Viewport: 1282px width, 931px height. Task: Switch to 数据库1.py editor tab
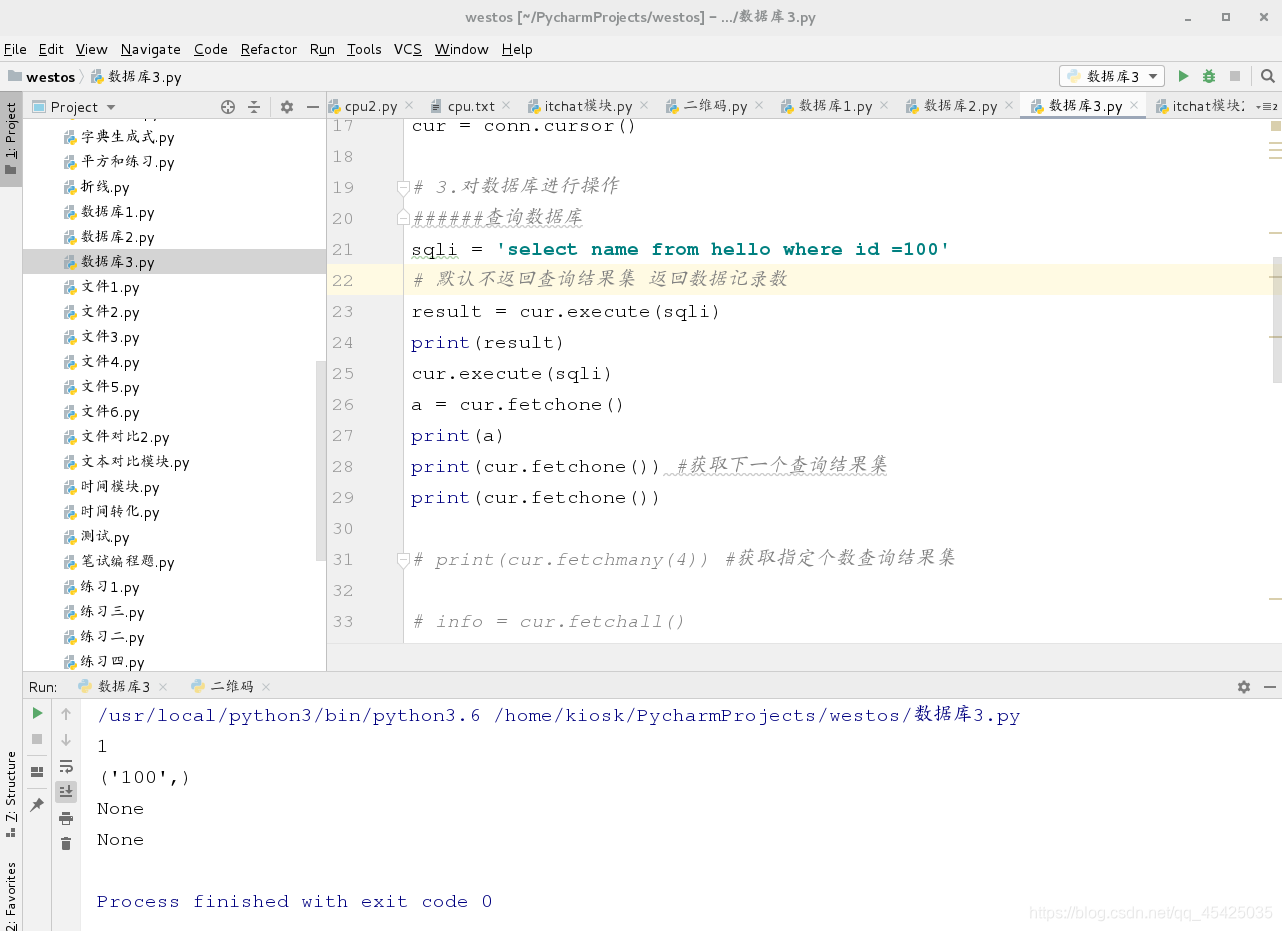coord(835,106)
